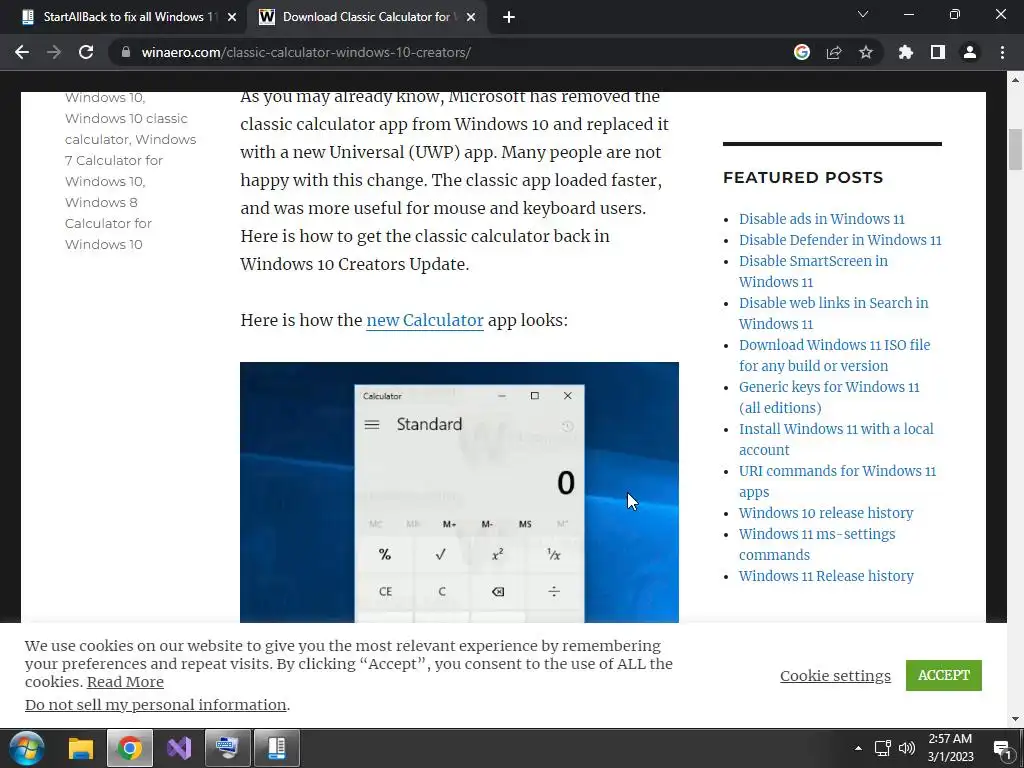The width and height of the screenshot is (1024, 768).
Task: Close the Download Classic Calculator tab
Action: [471, 17]
